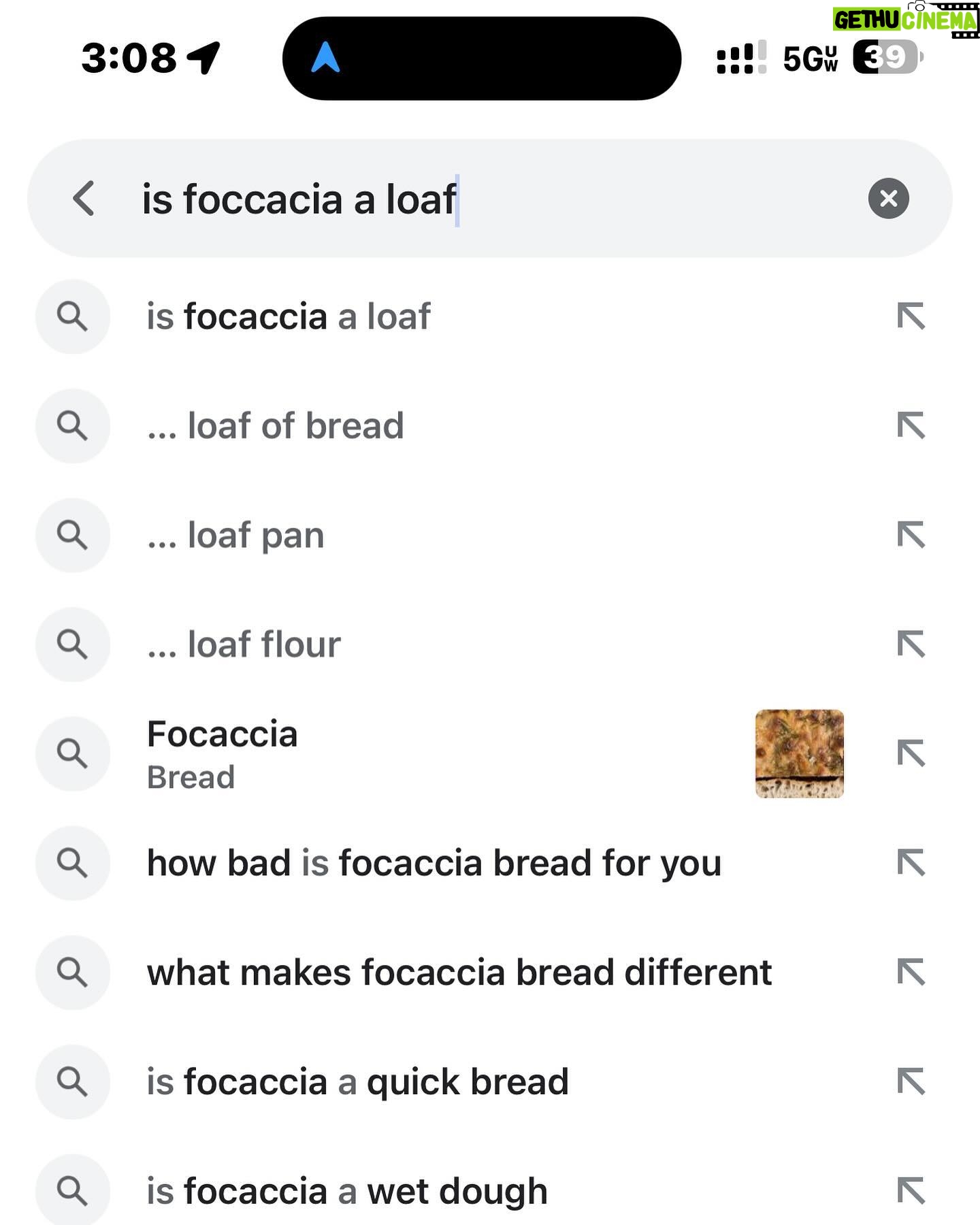Viewport: 980px width, 1225px height.
Task: Select 'what makes focaccia bread different' suggestion
Action: click(x=459, y=973)
